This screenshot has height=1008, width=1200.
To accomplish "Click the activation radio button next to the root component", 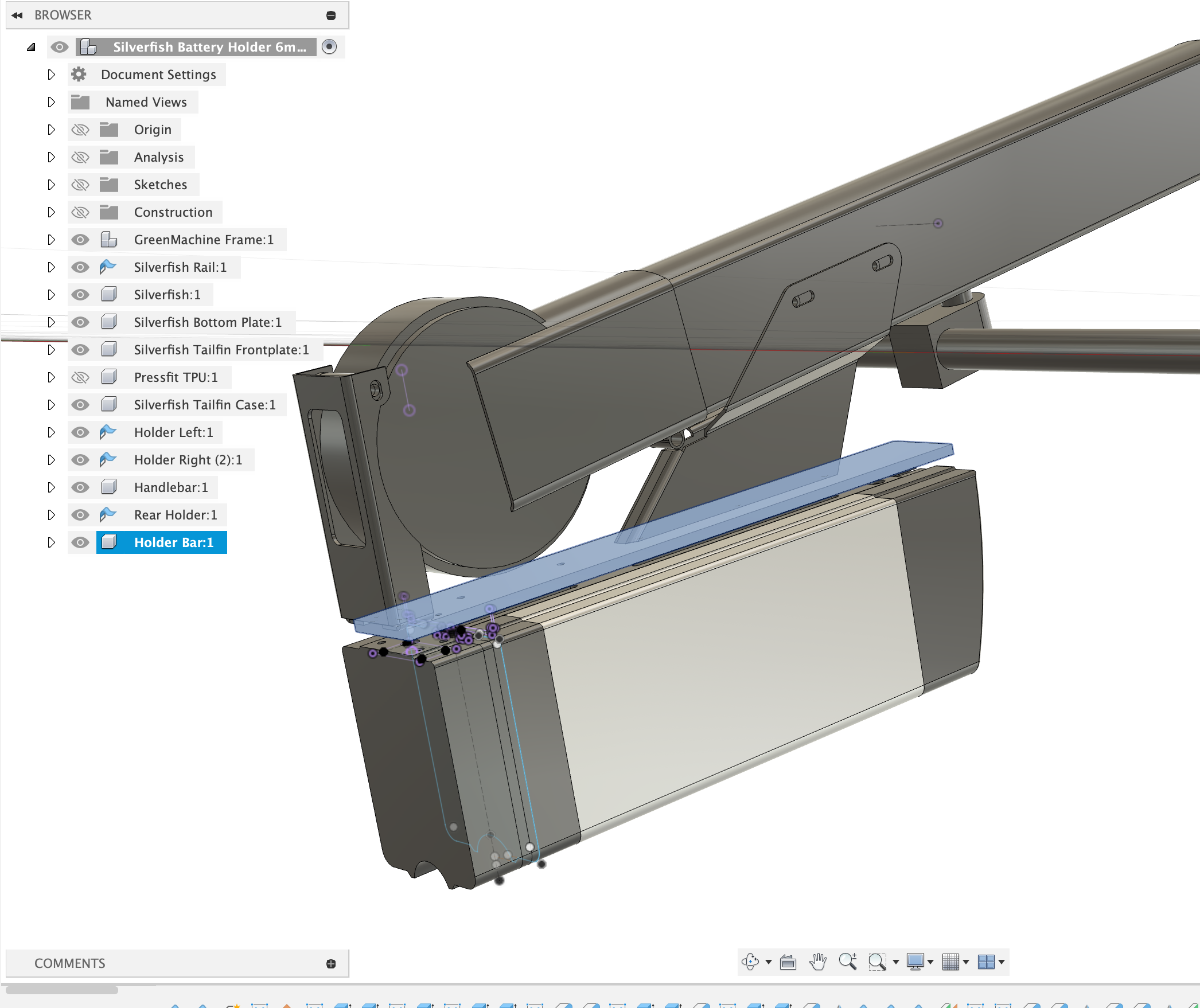I will pyautogui.click(x=329, y=46).
